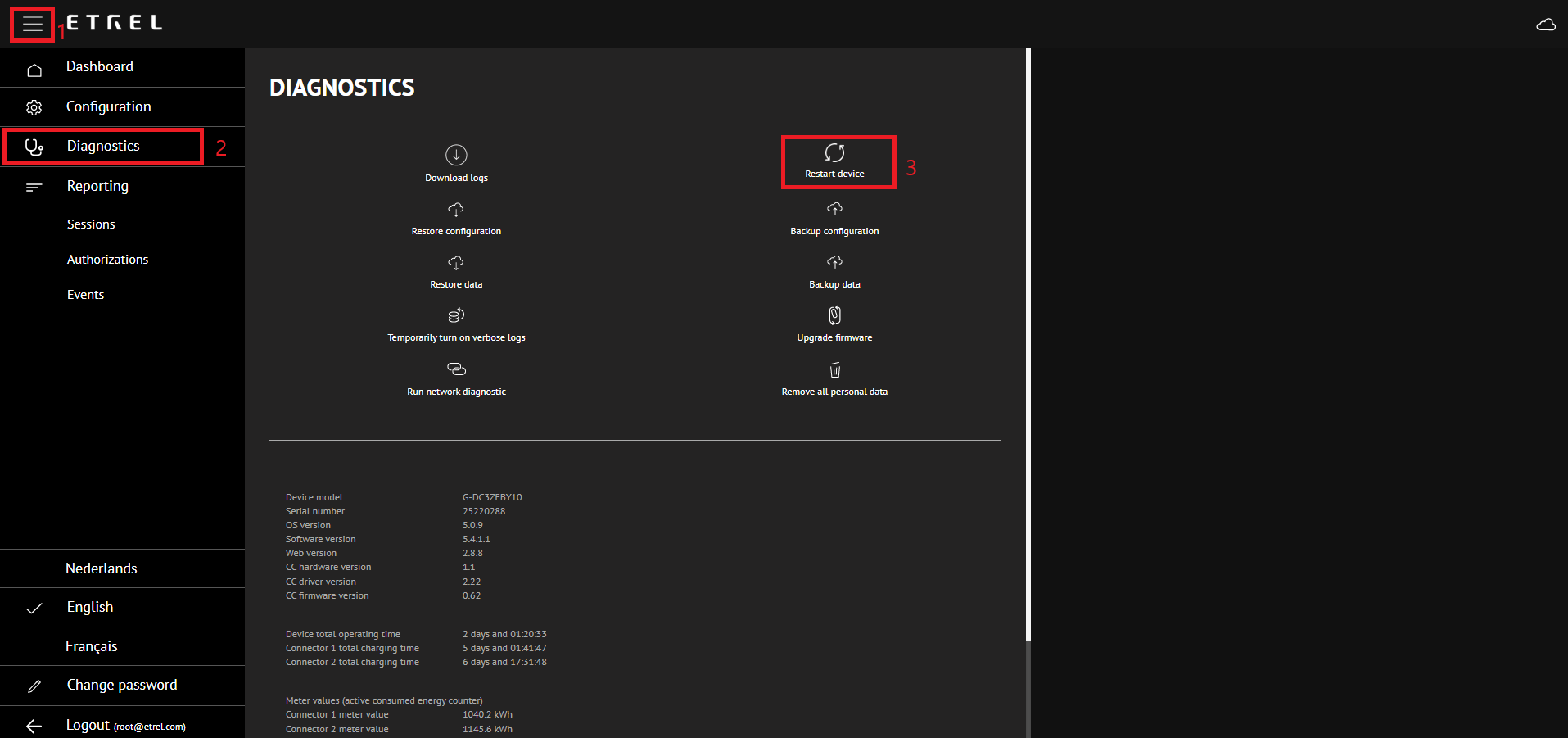1568x738 pixels.
Task: Click the cloud status icon in the top right
Action: 1545,25
